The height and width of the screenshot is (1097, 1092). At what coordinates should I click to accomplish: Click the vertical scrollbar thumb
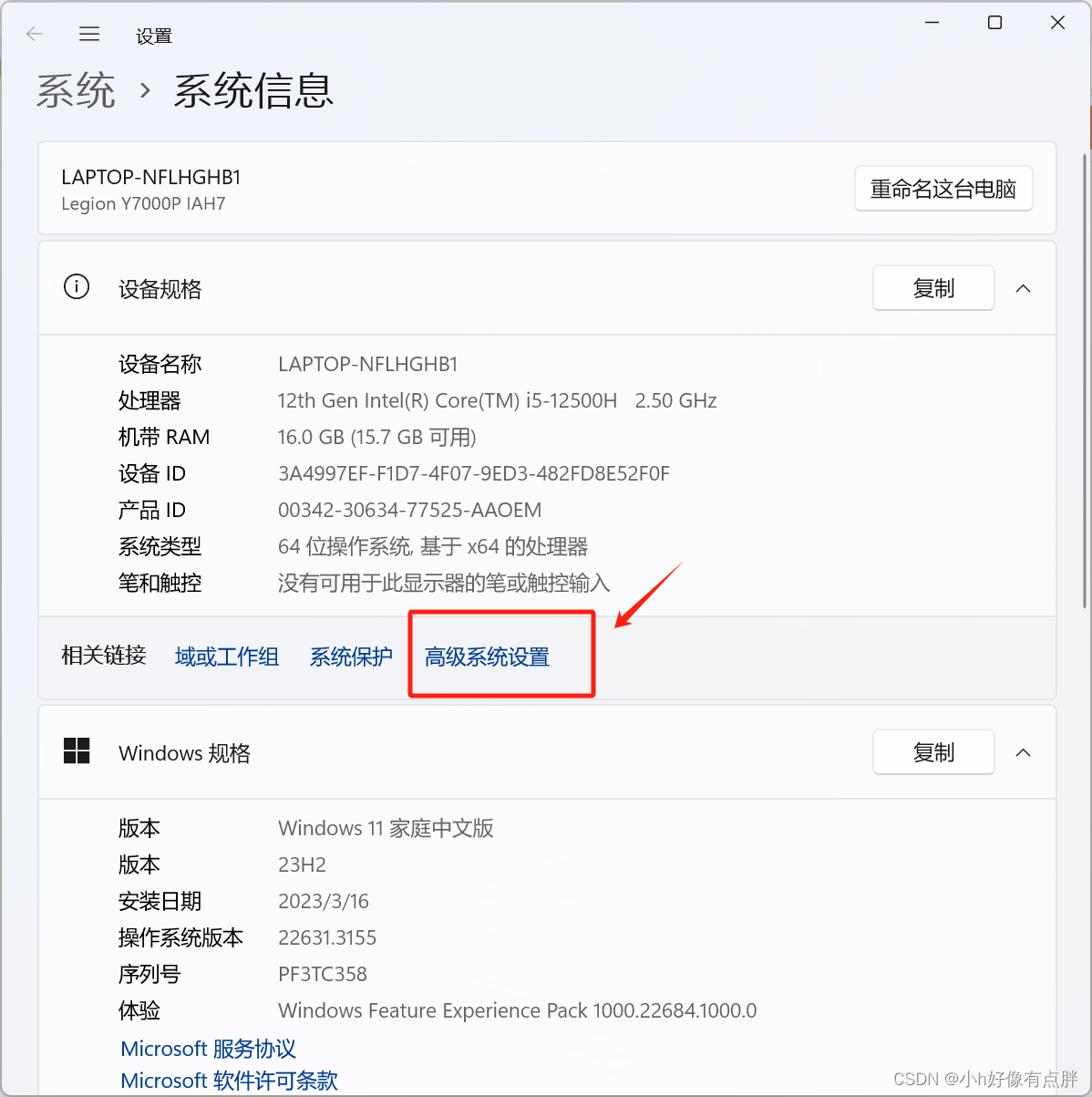[x=1085, y=381]
